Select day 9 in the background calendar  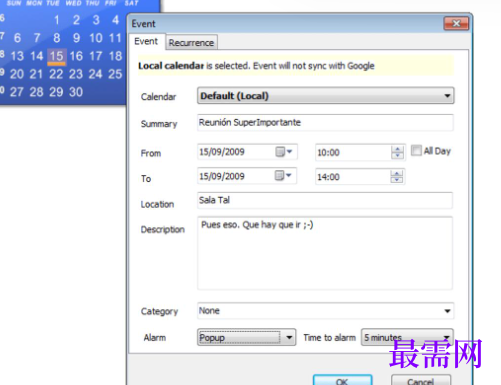77,38
